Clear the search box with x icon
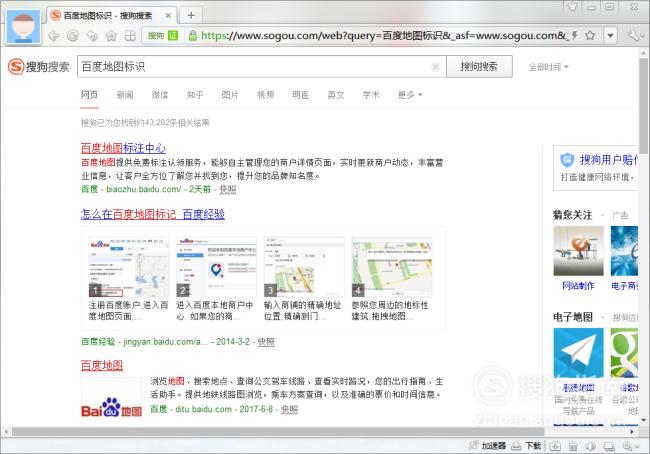Viewport: 650px width, 454px height. point(435,67)
